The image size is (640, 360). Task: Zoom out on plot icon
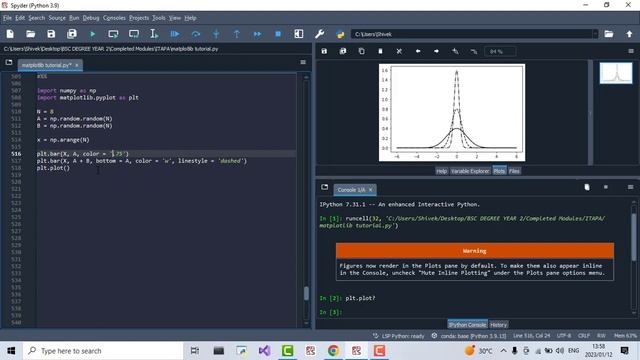tap(474, 51)
